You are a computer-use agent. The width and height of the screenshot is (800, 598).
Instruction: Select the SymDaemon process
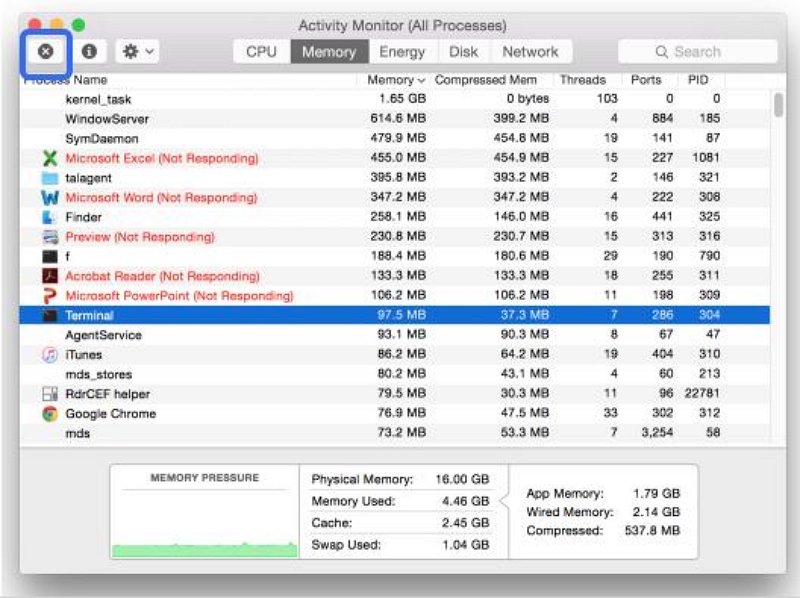102,139
